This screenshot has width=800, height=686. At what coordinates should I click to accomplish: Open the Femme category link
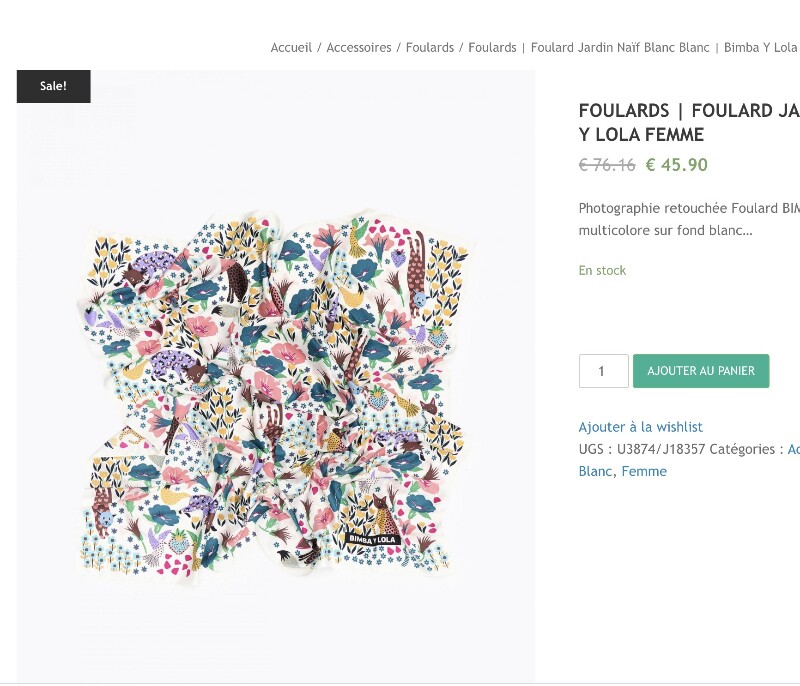pos(644,471)
